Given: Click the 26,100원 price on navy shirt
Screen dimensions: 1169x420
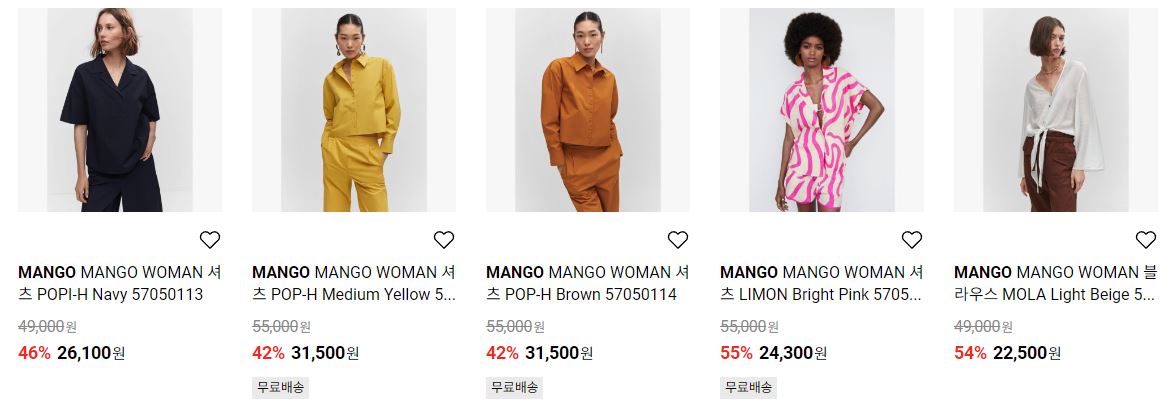Looking at the screenshot, I should [x=91, y=353].
